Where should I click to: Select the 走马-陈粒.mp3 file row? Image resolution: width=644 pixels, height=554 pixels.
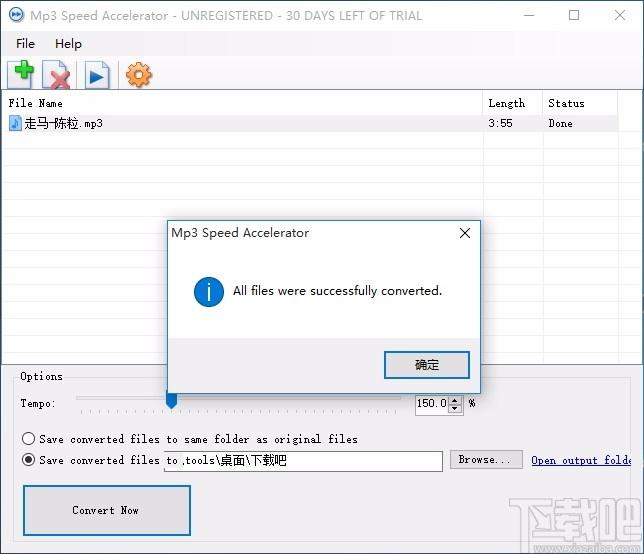pyautogui.click(x=310, y=124)
